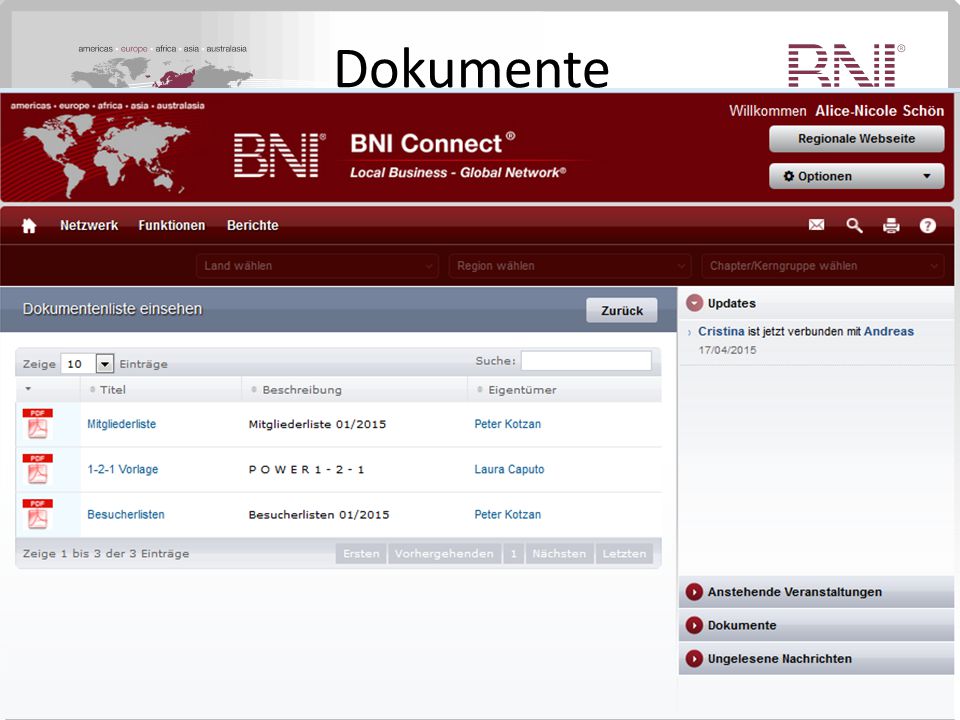This screenshot has width=960, height=720.
Task: Open the 1-2-1 Vorlage link
Action: pyautogui.click(x=122, y=469)
